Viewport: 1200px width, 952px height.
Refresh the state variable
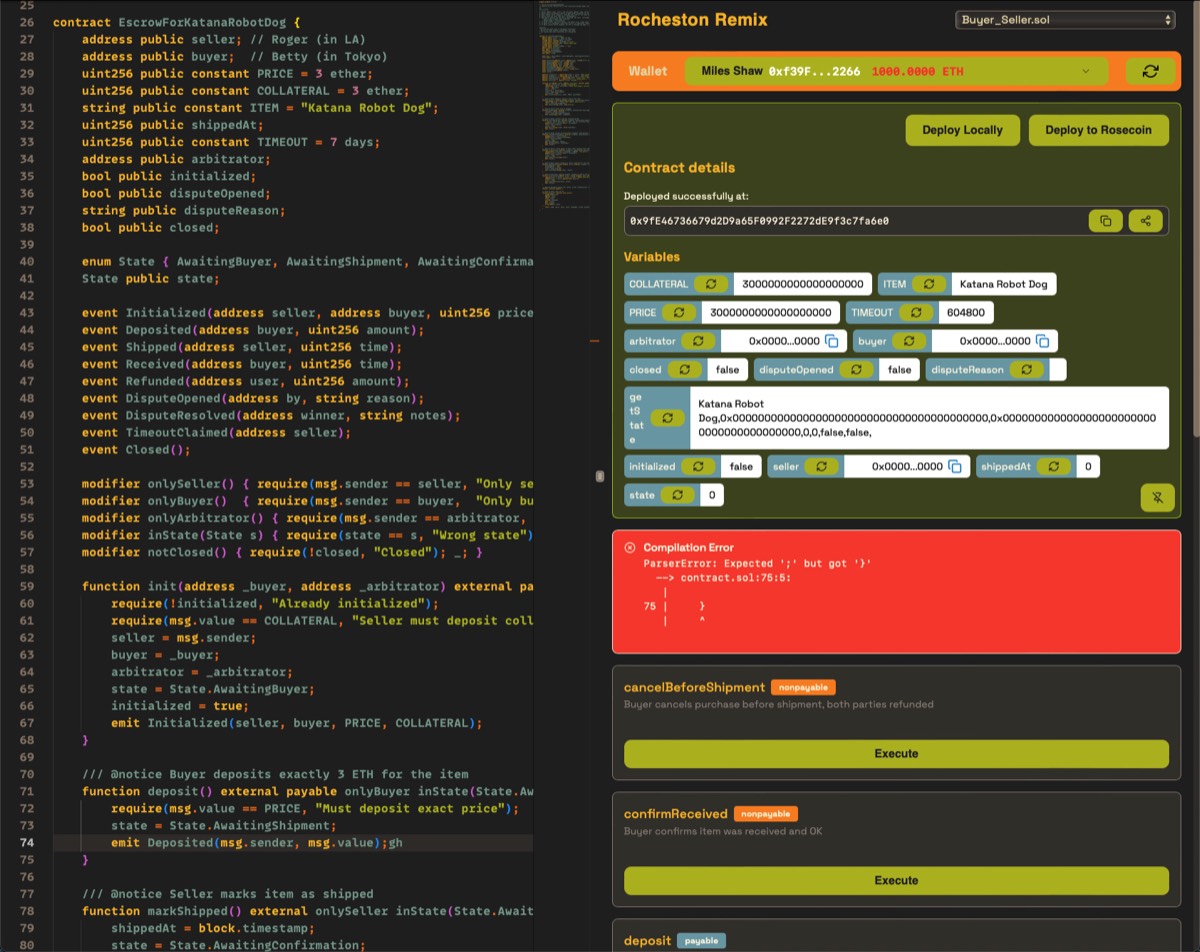pos(677,495)
